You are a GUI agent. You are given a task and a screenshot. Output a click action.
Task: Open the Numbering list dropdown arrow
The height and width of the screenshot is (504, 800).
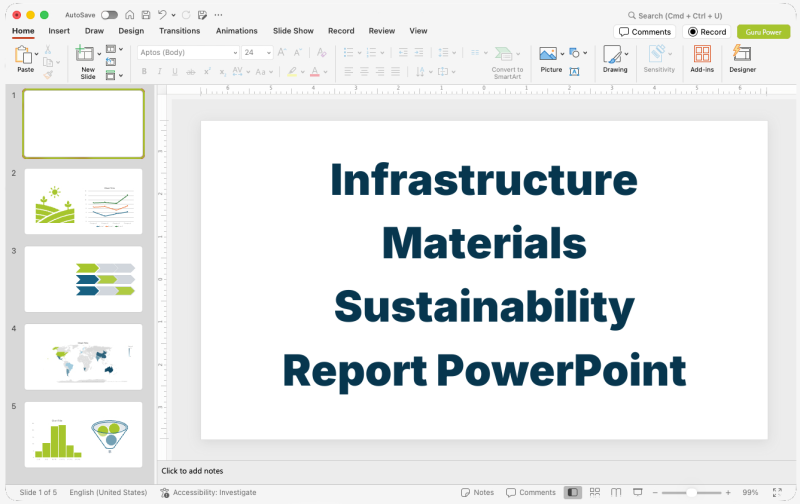382,53
